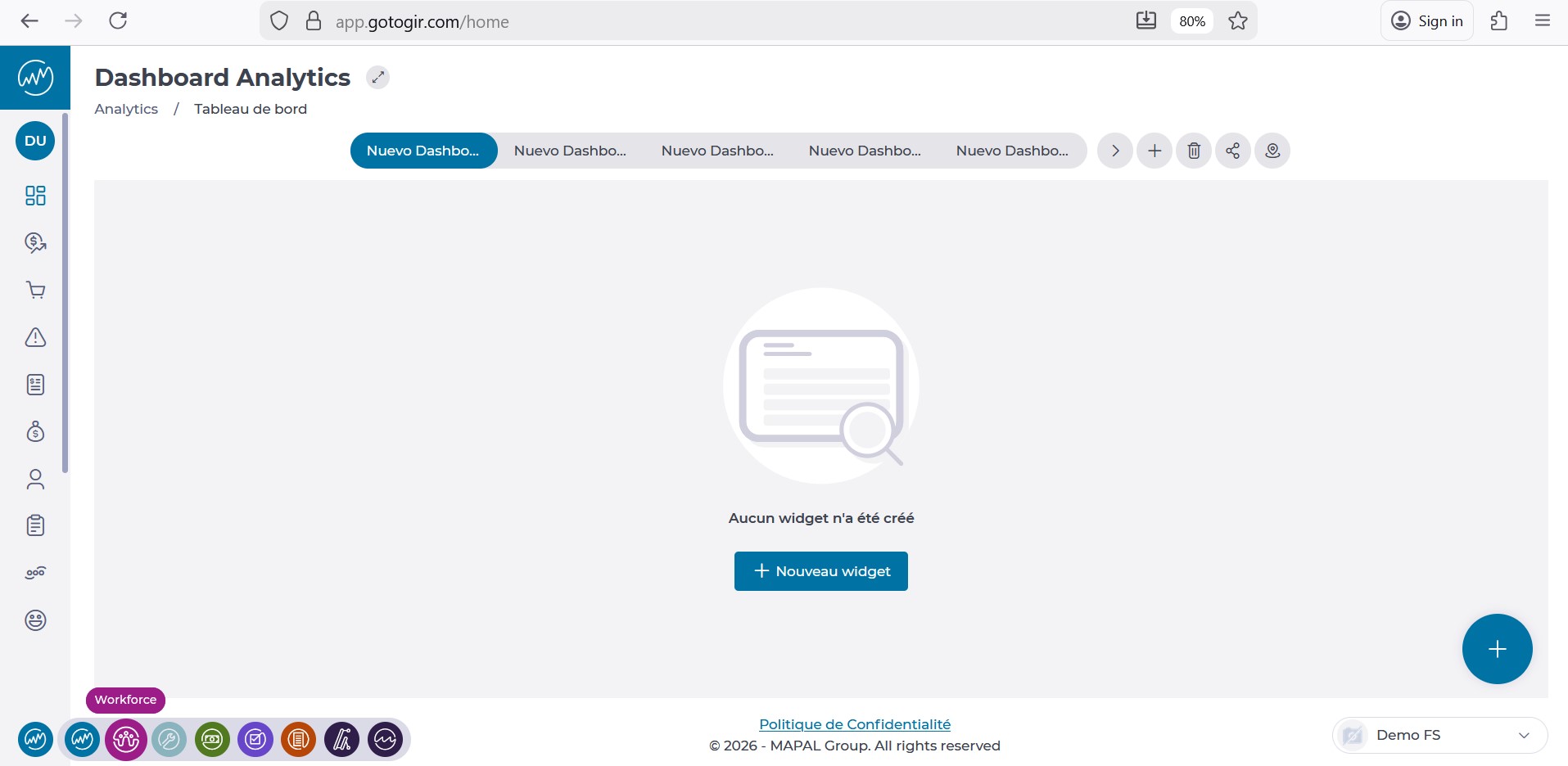Open the DU user avatar menu
The width and height of the screenshot is (1568, 766).
click(35, 141)
